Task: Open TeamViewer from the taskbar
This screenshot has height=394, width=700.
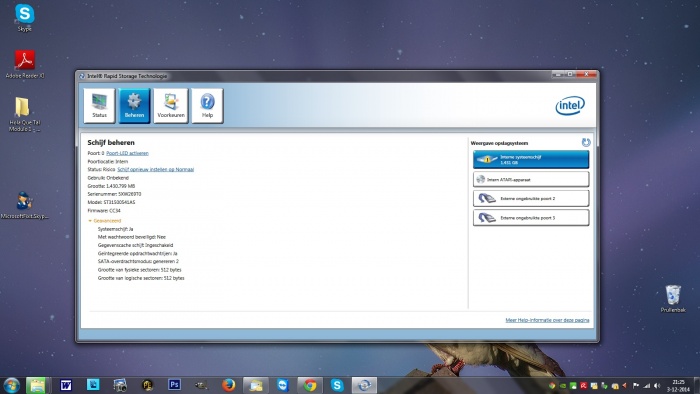Action: (x=283, y=385)
